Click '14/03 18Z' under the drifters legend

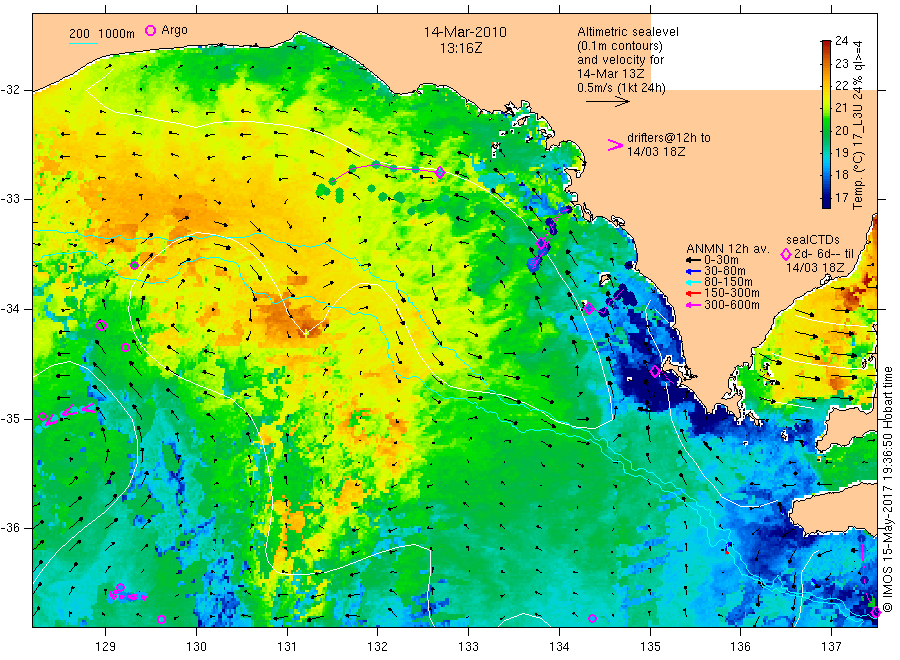655,152
